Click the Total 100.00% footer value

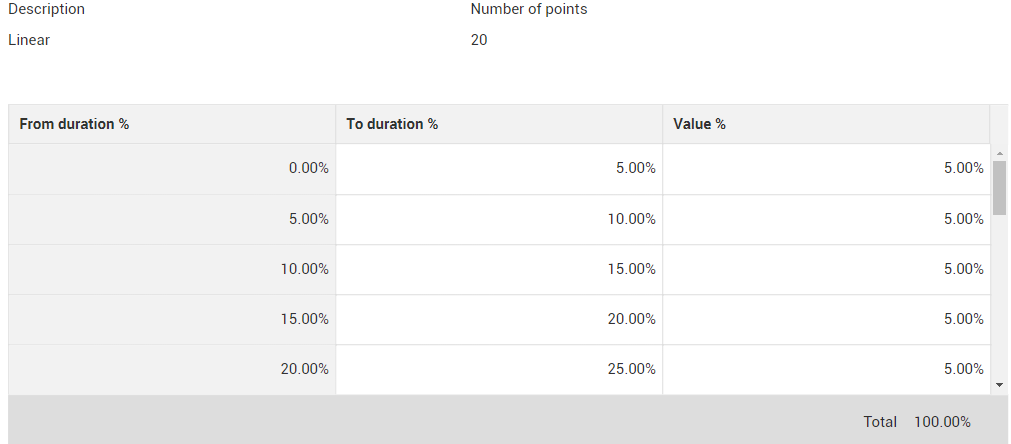point(941,422)
